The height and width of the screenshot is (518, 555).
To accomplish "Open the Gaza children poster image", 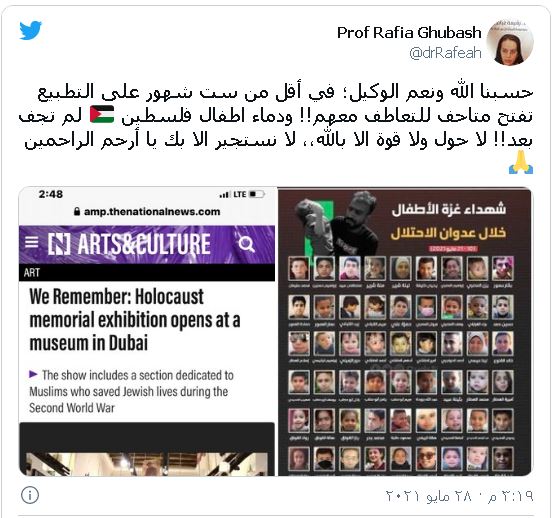I will (404, 331).
